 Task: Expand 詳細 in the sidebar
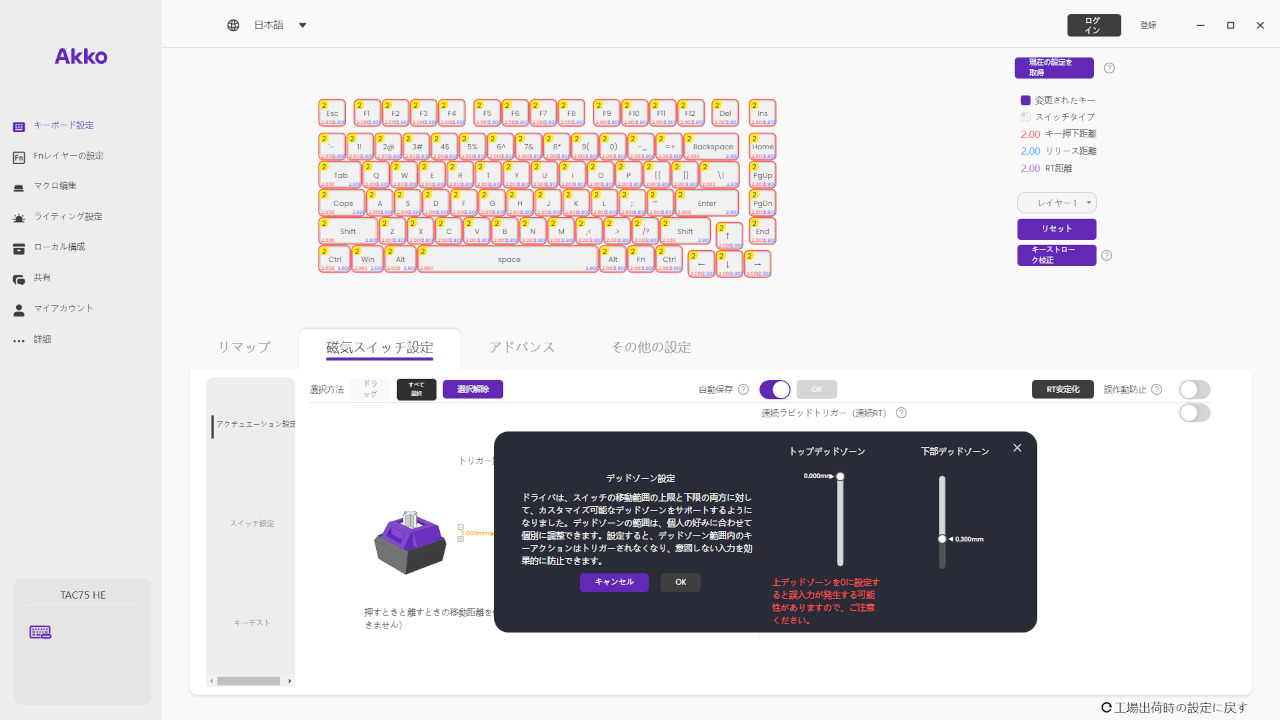coord(42,340)
